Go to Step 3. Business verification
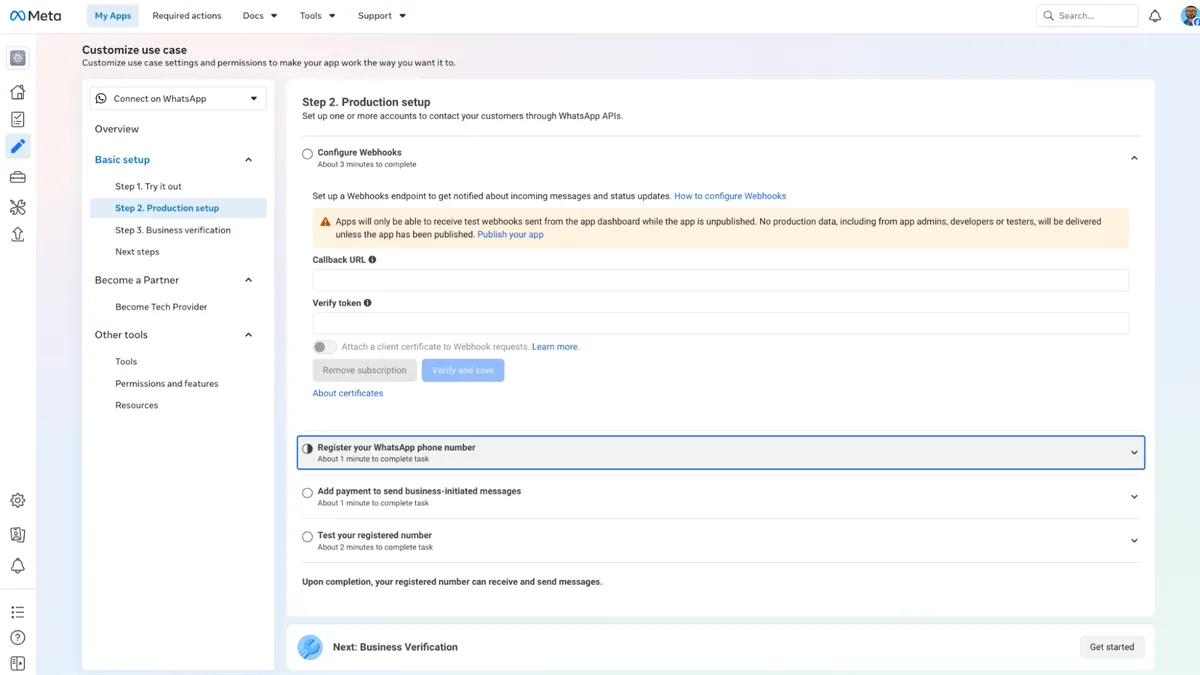Screen dimensions: 1200x675 pos(173,230)
